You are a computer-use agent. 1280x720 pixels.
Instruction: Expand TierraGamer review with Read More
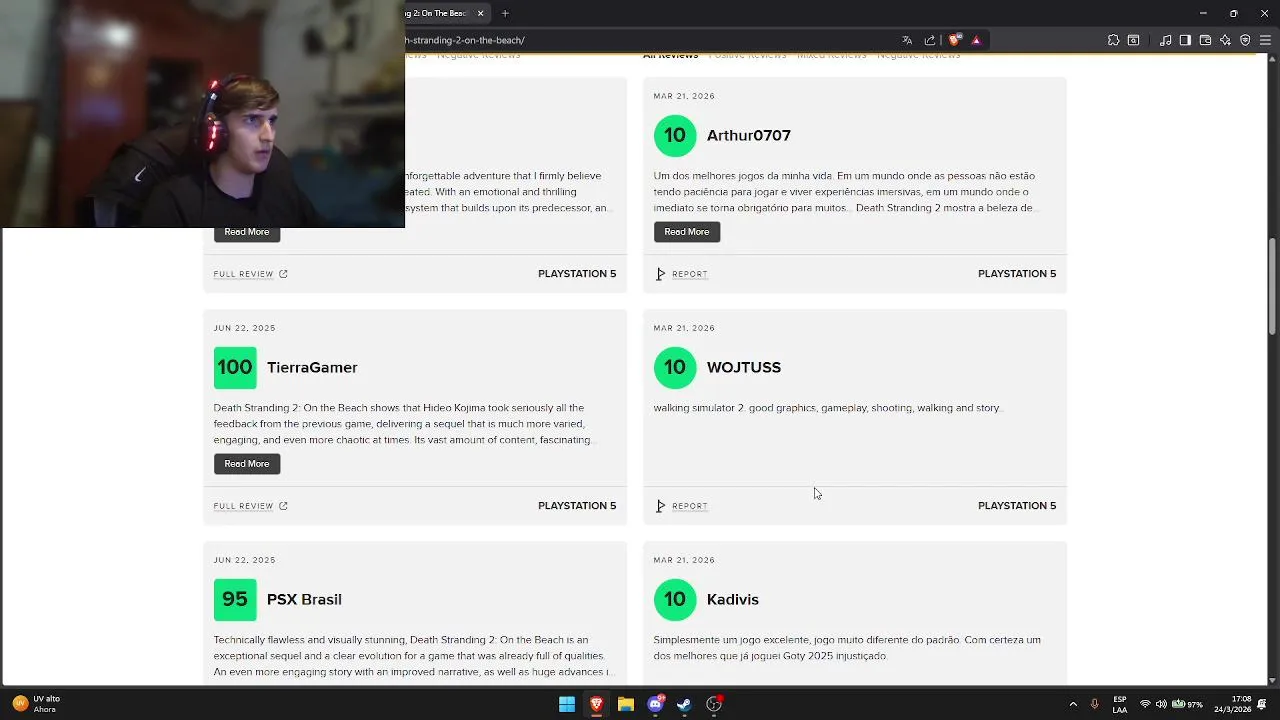247,464
